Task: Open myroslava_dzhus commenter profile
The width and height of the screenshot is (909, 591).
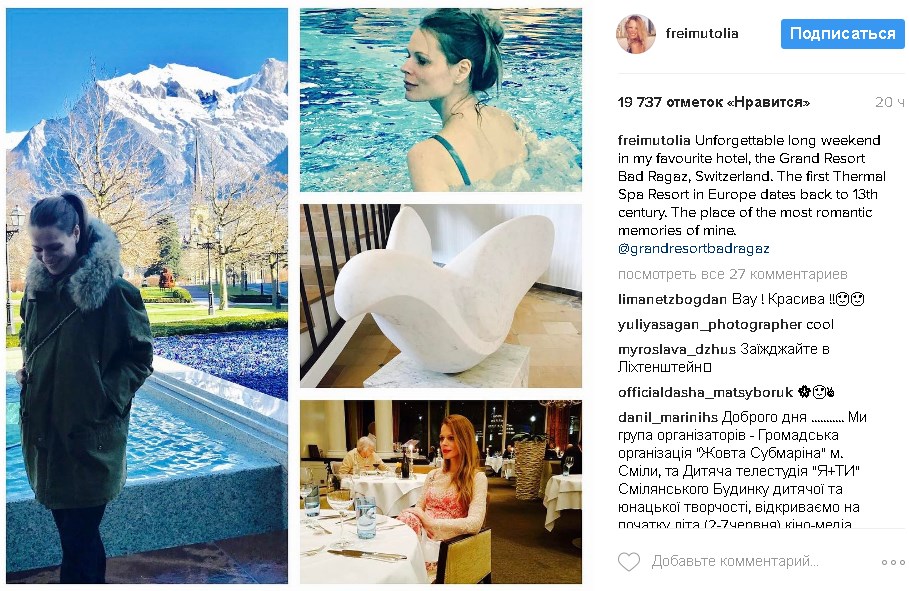Action: coord(677,349)
